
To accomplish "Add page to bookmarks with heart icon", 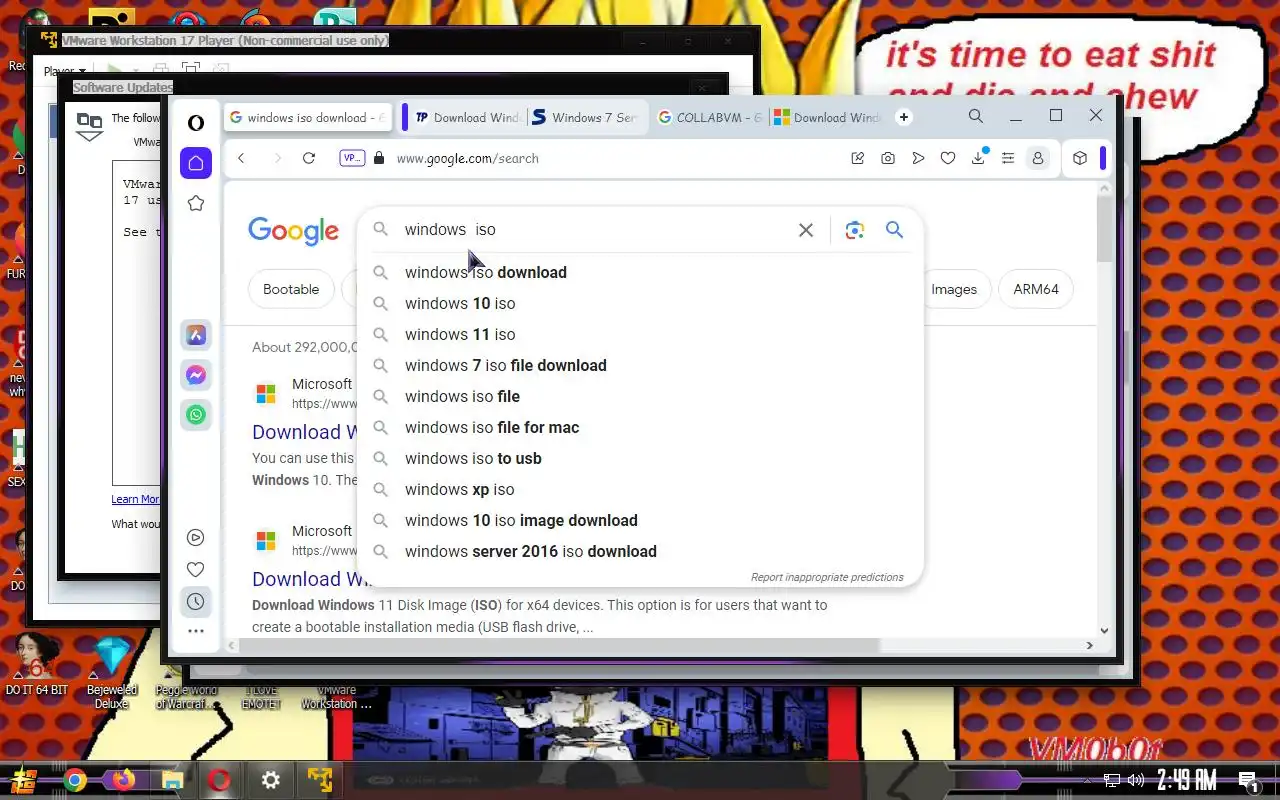I will [x=948, y=158].
